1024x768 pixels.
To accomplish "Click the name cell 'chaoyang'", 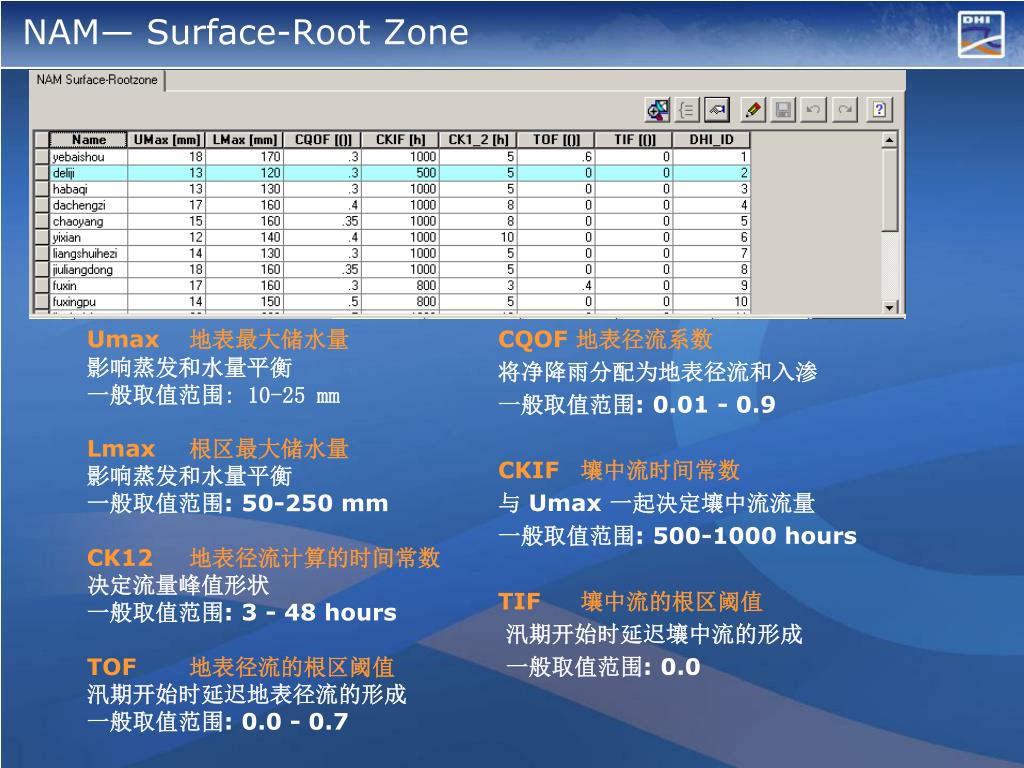I will [88, 221].
